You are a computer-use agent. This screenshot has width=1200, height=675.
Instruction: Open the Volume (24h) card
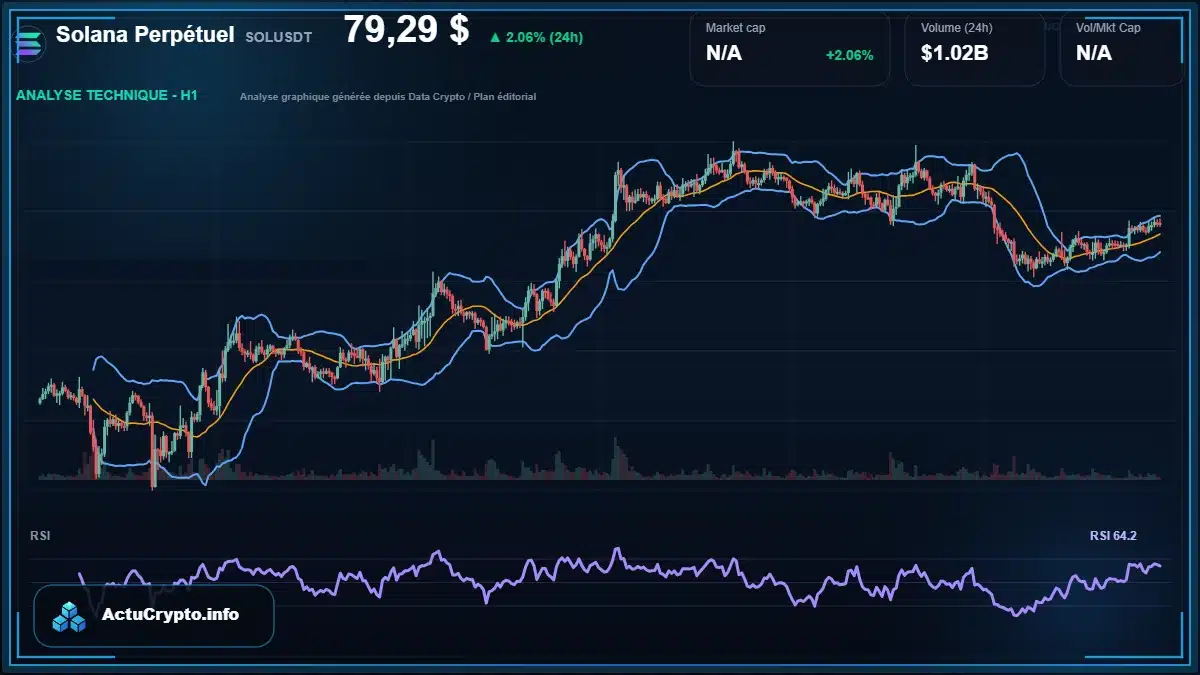pyautogui.click(x=975, y=49)
